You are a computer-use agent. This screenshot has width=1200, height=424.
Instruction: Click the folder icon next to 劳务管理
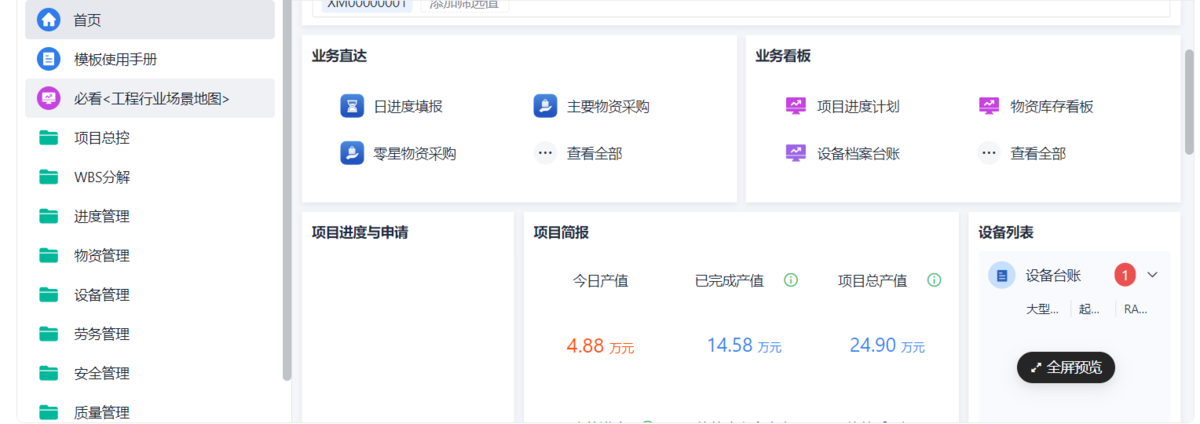click(49, 334)
